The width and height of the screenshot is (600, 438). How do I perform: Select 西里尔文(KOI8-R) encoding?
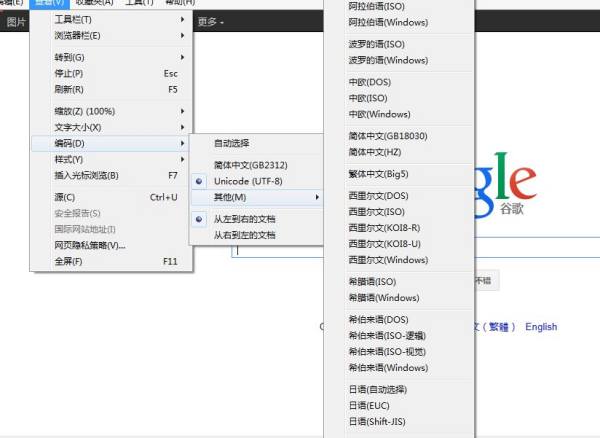[x=383, y=228]
